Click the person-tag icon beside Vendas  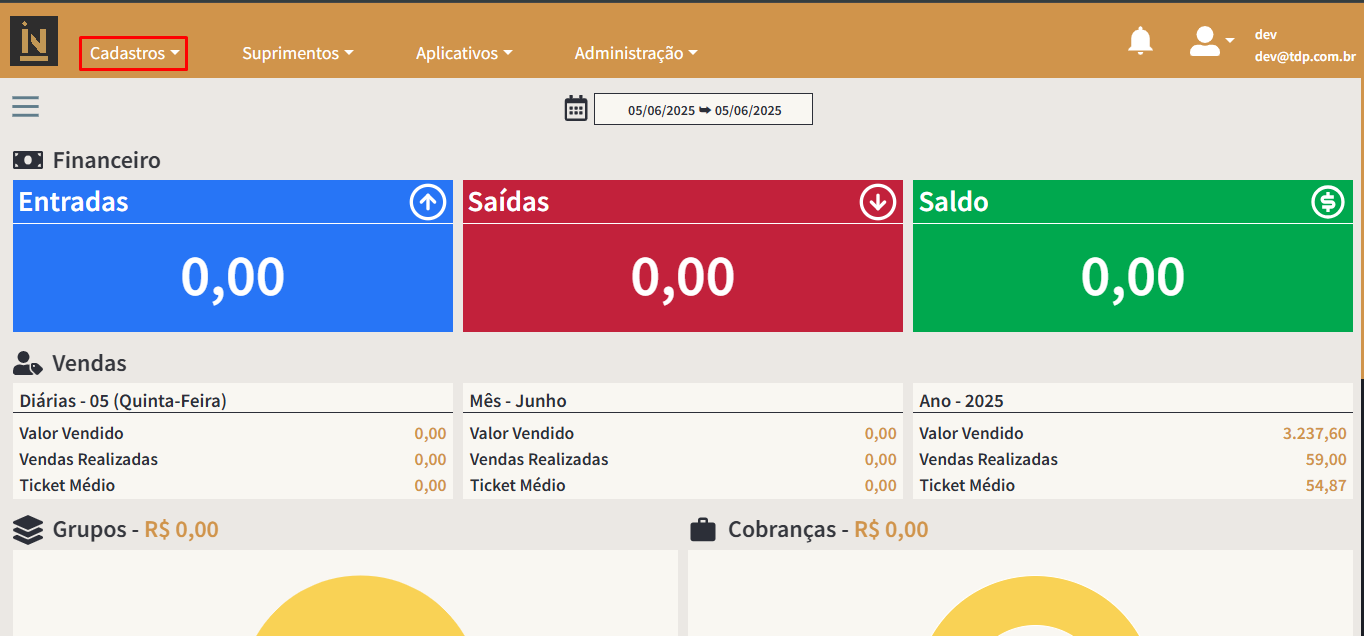click(x=28, y=363)
